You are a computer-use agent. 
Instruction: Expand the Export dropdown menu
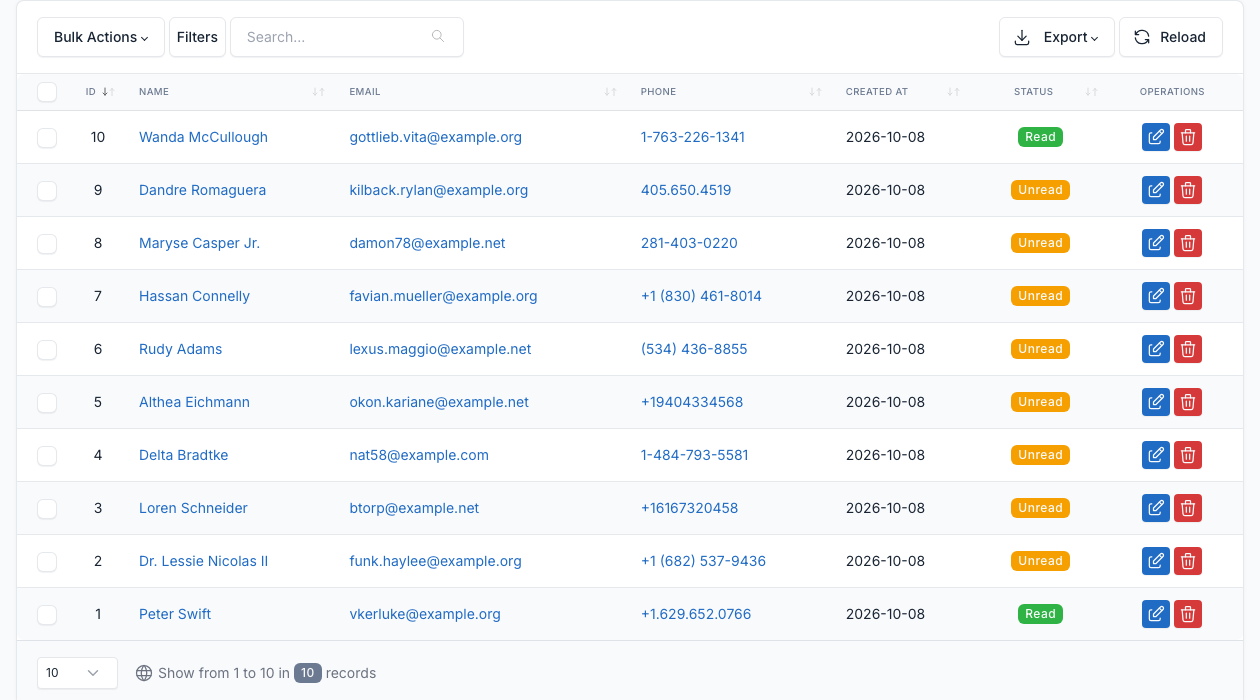tap(1057, 37)
